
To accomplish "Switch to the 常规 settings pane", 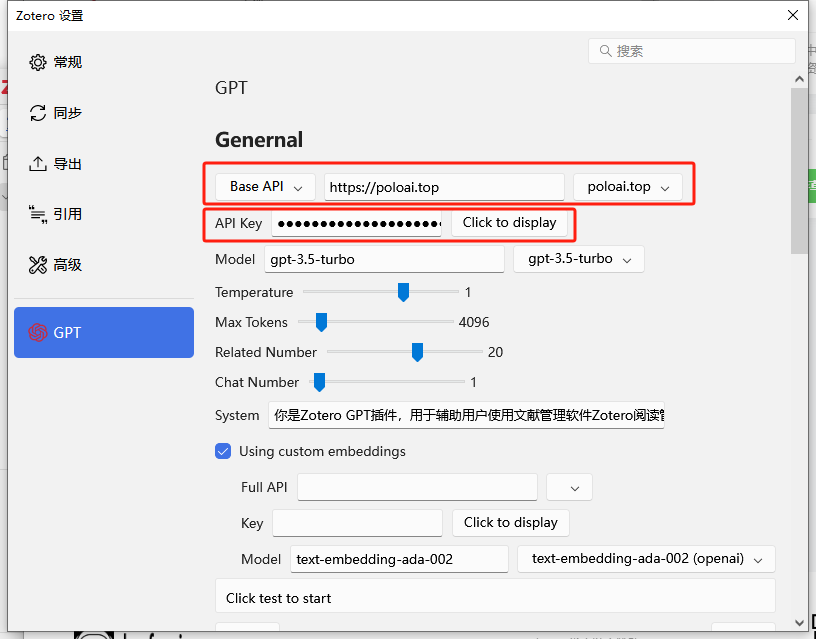I will (x=104, y=62).
